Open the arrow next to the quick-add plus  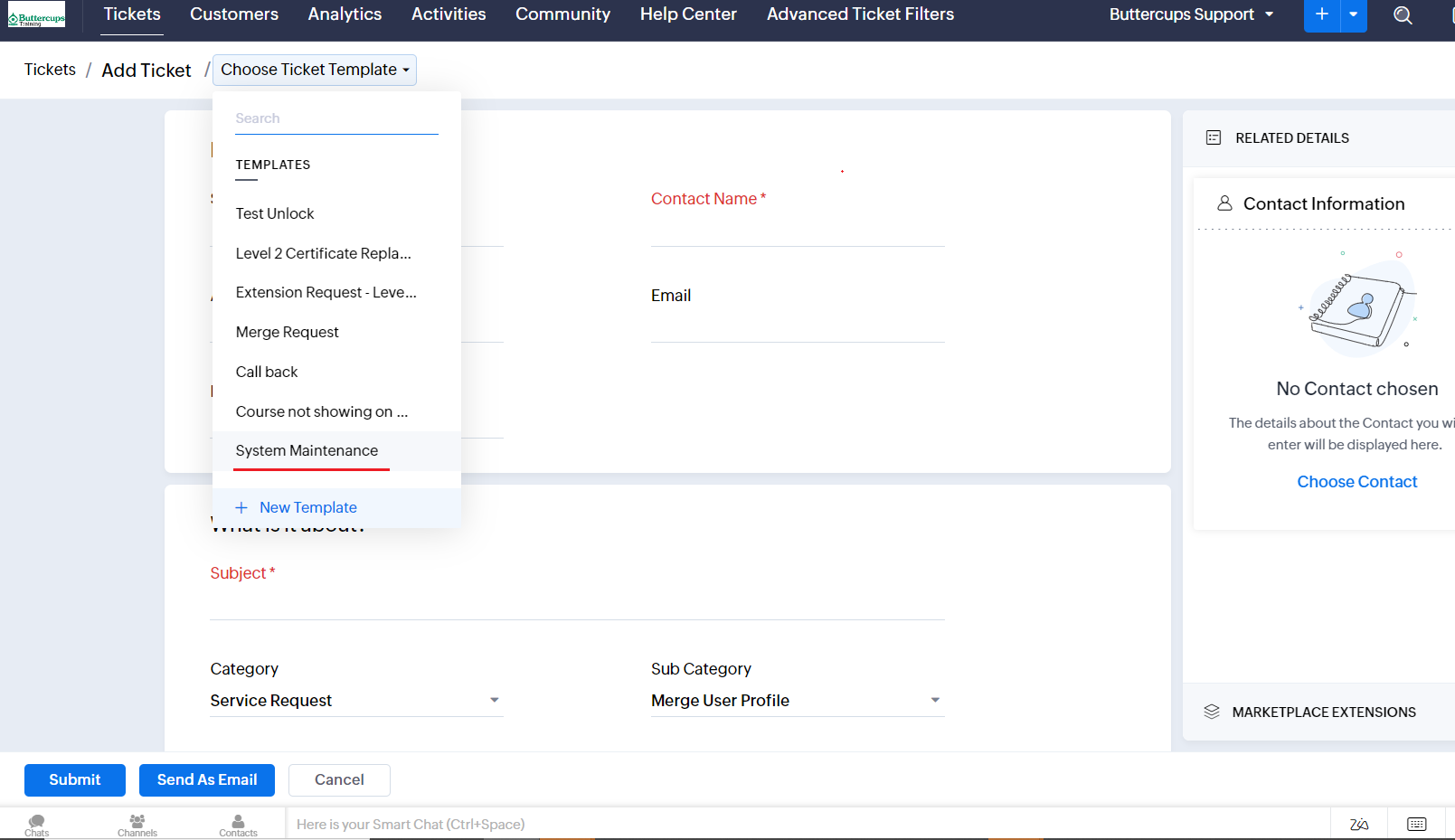(1353, 14)
